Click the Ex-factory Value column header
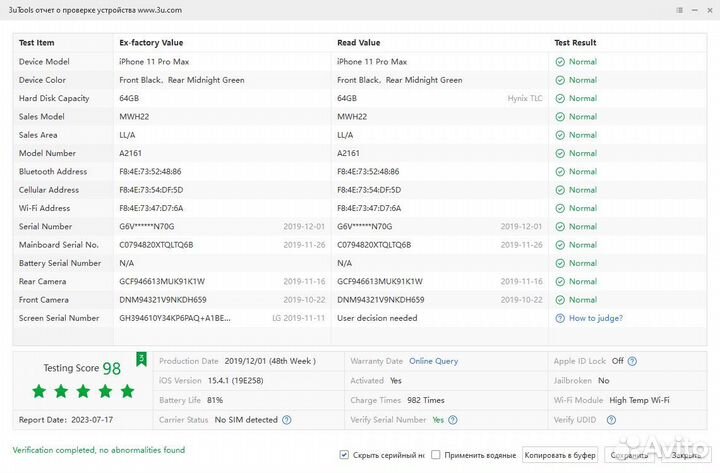Screen dimensions: 720x473 (x=151, y=43)
